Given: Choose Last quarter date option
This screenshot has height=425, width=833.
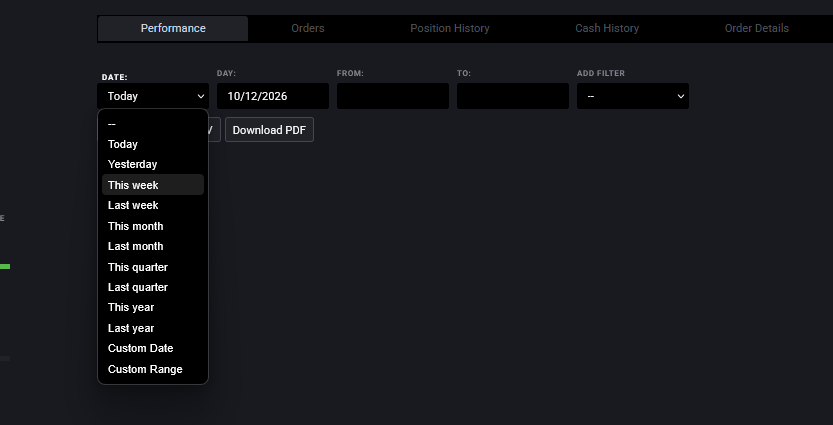Looking at the screenshot, I should tap(153, 287).
